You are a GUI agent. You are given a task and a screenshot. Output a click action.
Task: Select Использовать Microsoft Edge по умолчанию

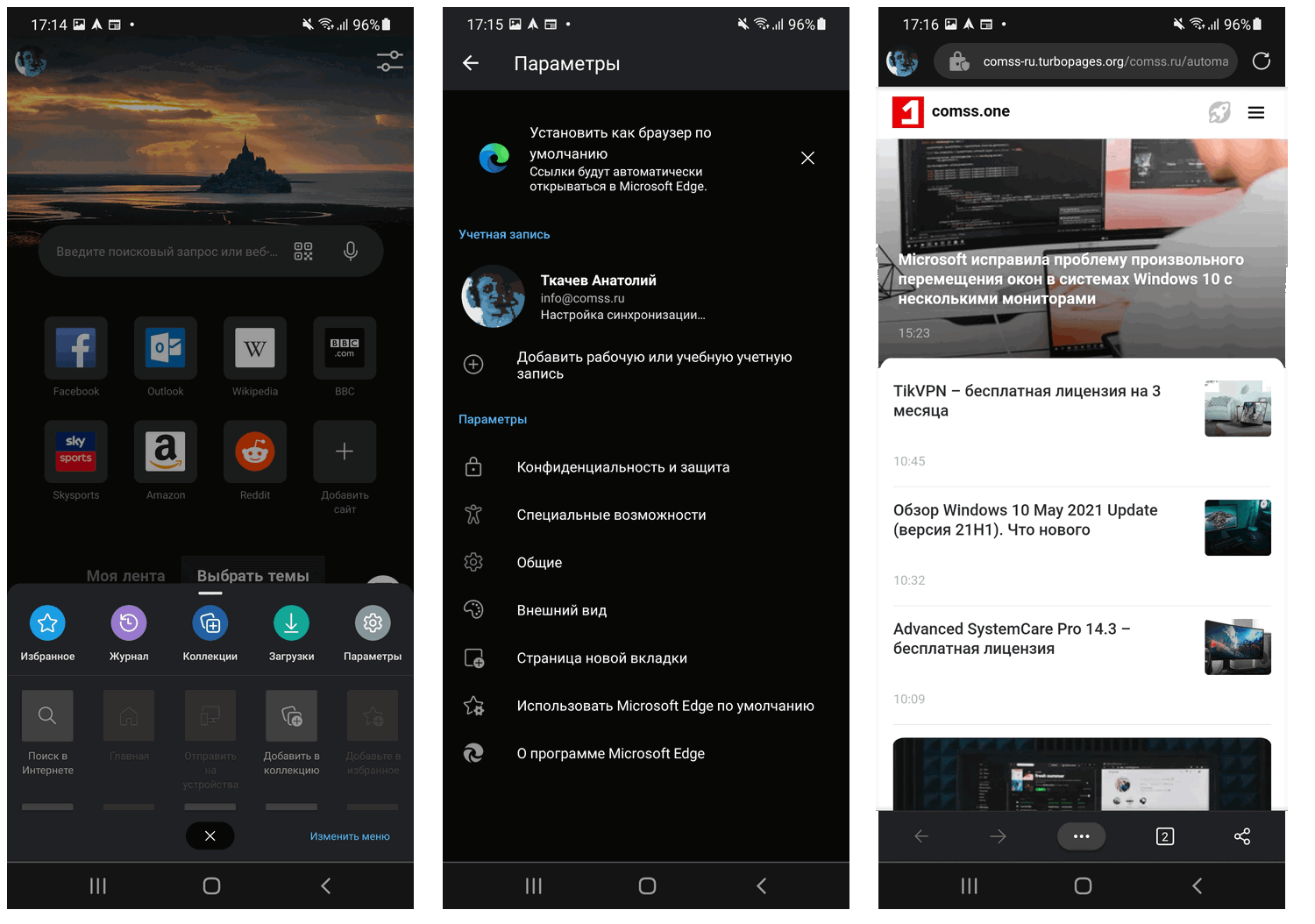click(x=646, y=706)
